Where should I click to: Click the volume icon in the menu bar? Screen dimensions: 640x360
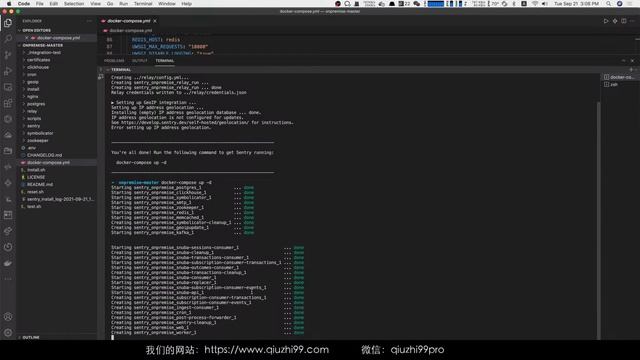tap(544, 4)
